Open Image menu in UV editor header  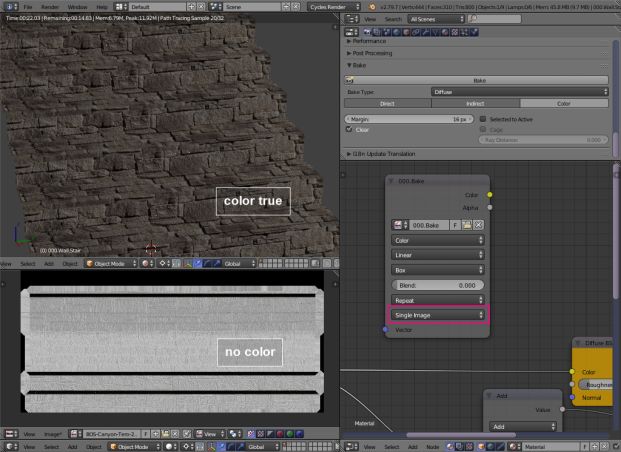click(x=53, y=434)
